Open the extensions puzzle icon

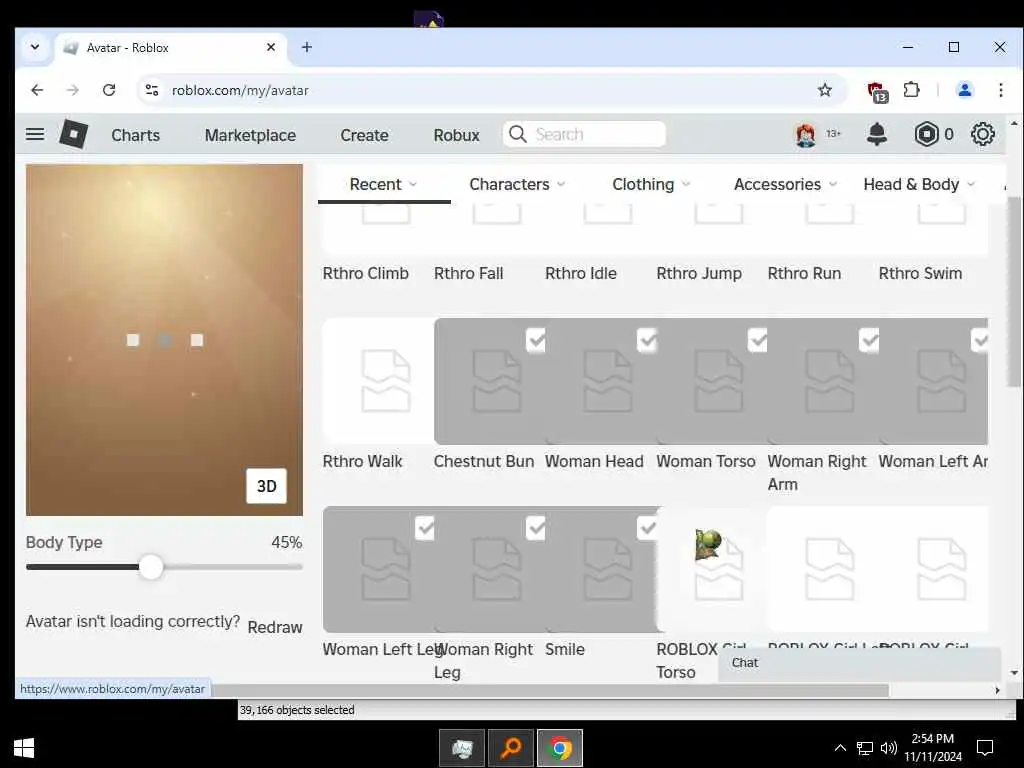(x=911, y=90)
